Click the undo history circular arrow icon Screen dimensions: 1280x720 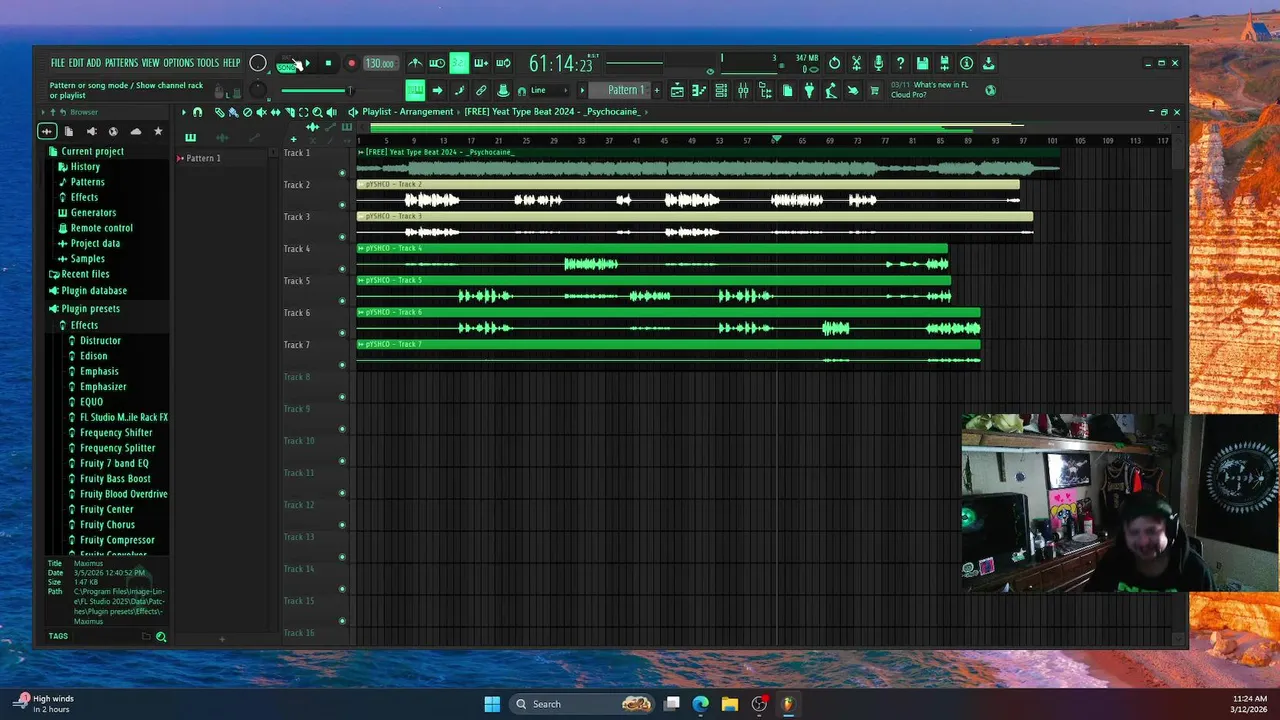tap(834, 63)
